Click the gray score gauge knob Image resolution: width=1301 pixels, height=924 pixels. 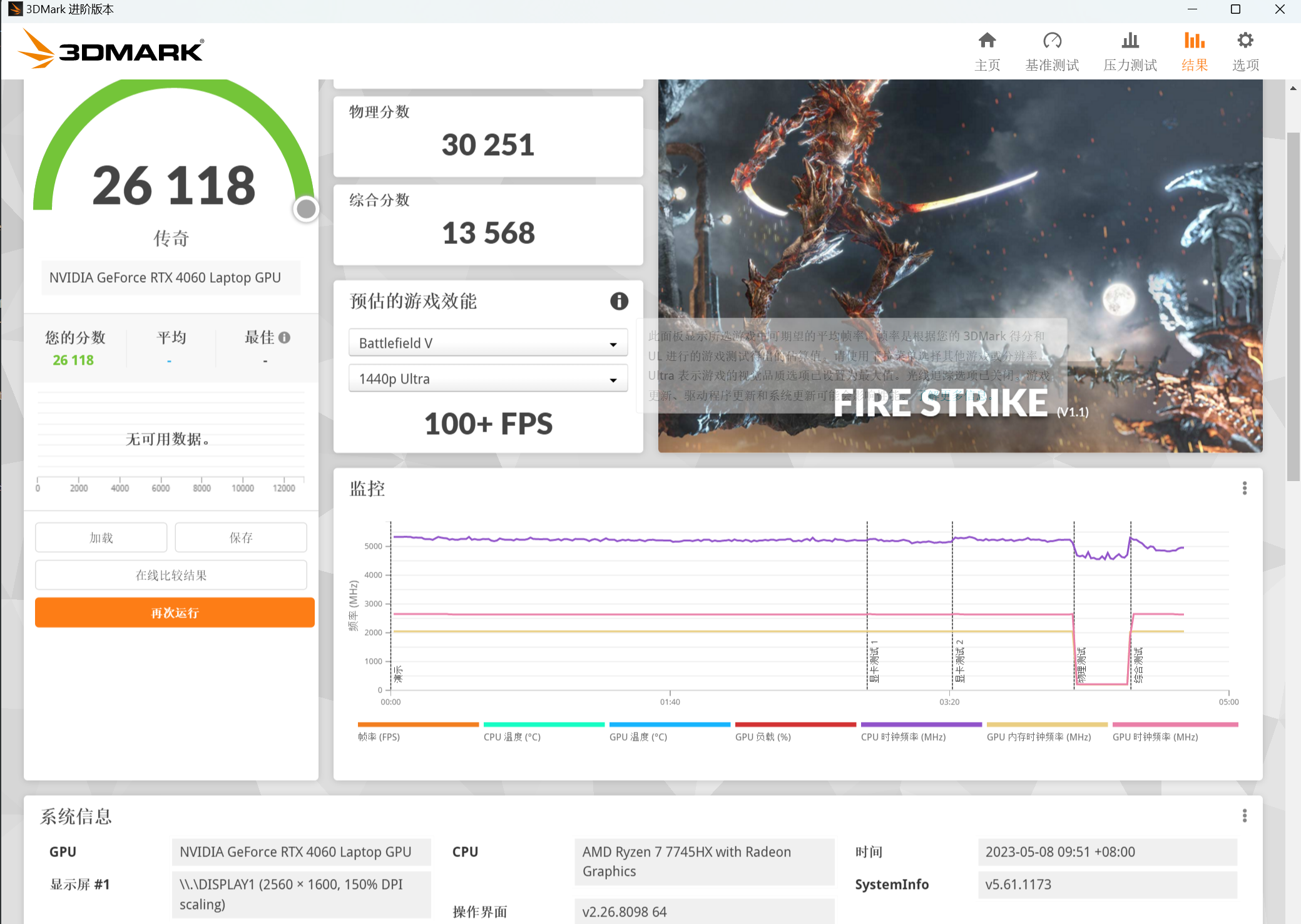point(306,209)
